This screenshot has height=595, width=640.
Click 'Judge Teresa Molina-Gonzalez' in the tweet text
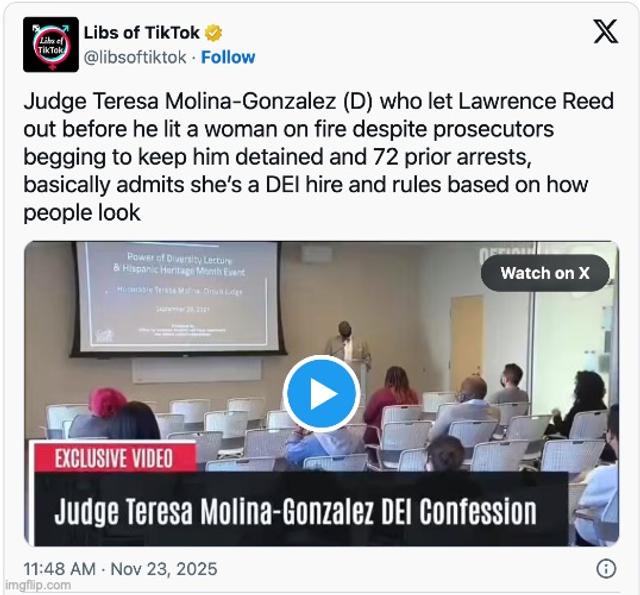[180, 101]
